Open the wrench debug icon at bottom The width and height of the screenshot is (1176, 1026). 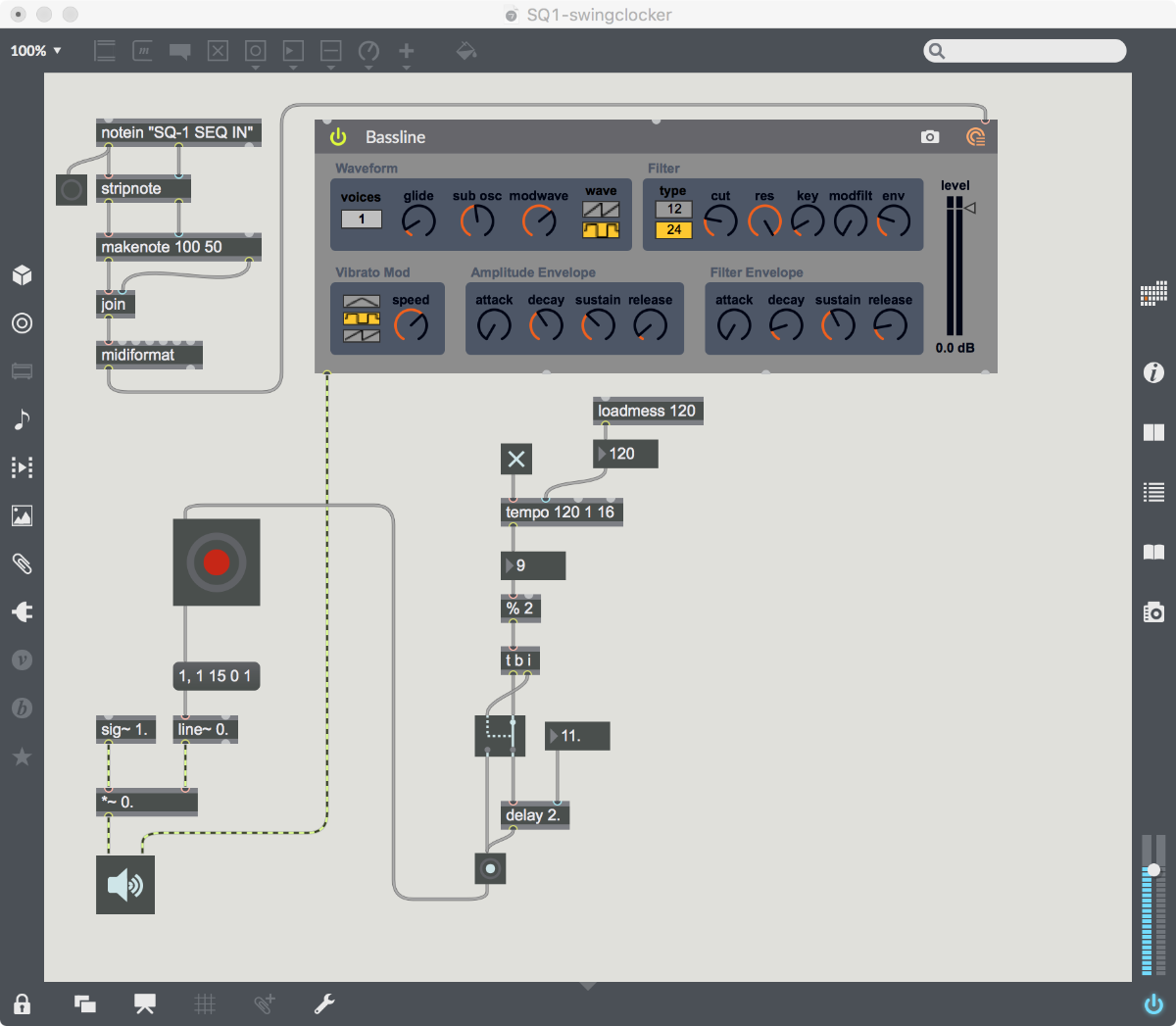click(324, 1003)
